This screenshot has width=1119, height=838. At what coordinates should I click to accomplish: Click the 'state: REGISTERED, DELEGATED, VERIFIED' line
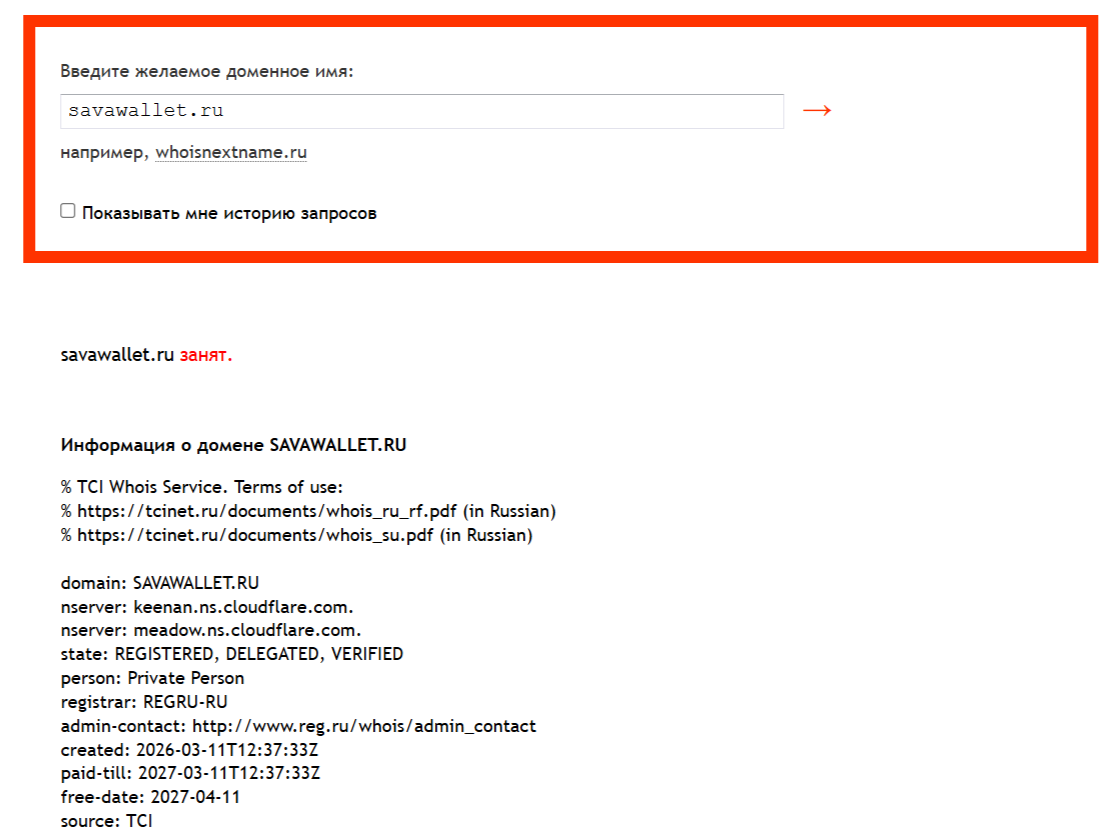coord(232,654)
